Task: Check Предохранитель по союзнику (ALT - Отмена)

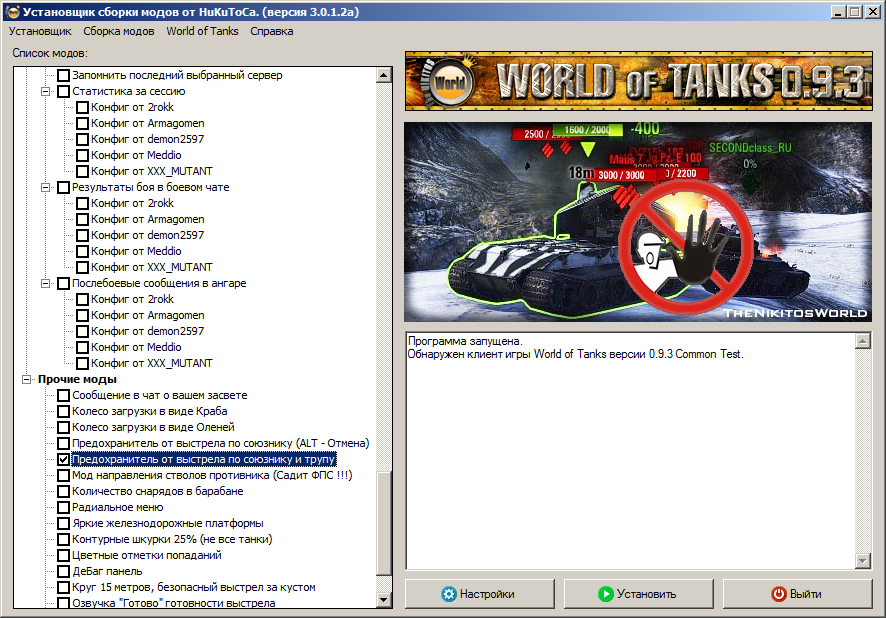Action: [63, 443]
